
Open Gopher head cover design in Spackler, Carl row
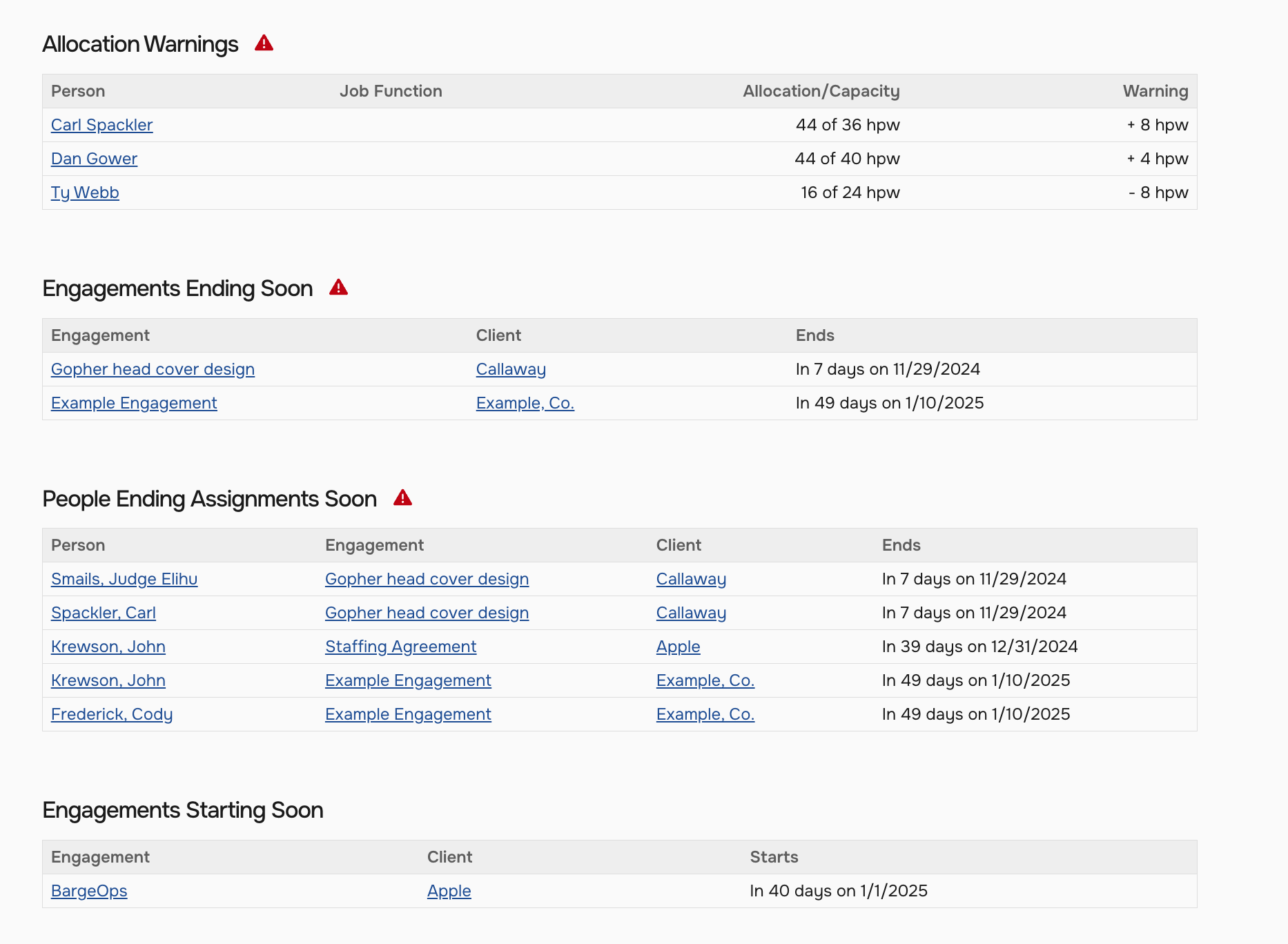tap(427, 613)
